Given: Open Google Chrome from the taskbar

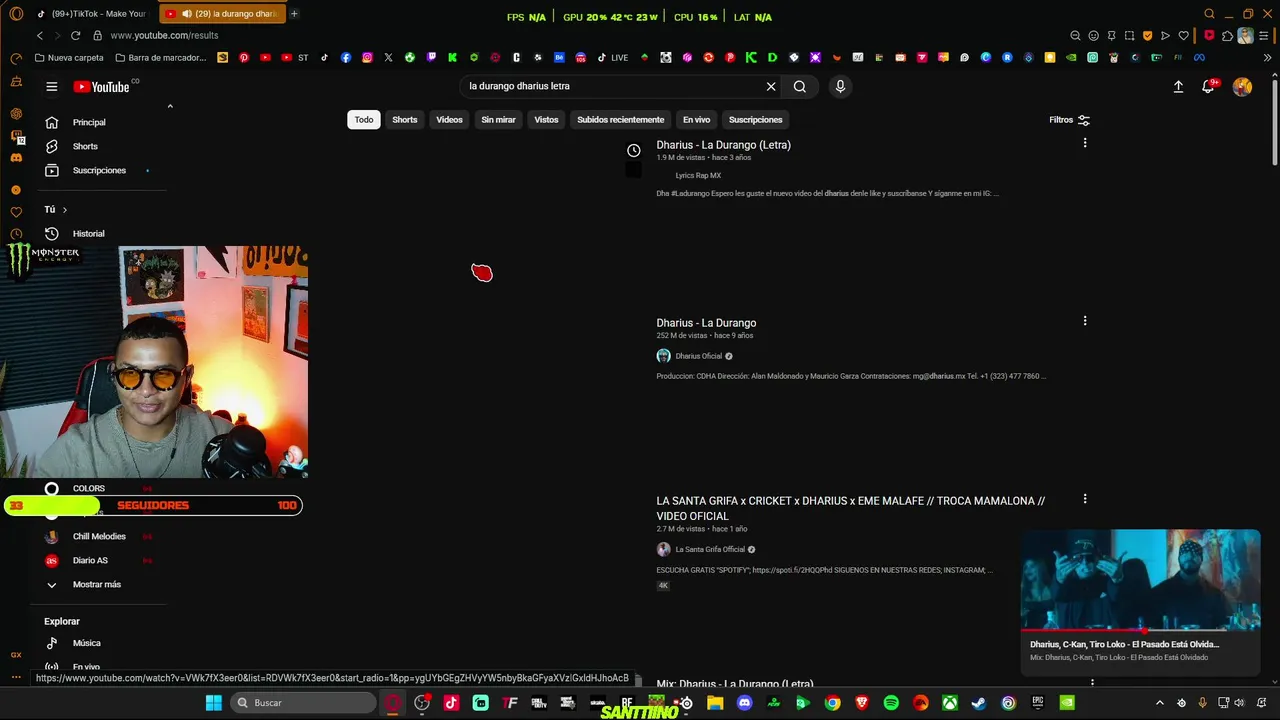Looking at the screenshot, I should click(x=832, y=703).
